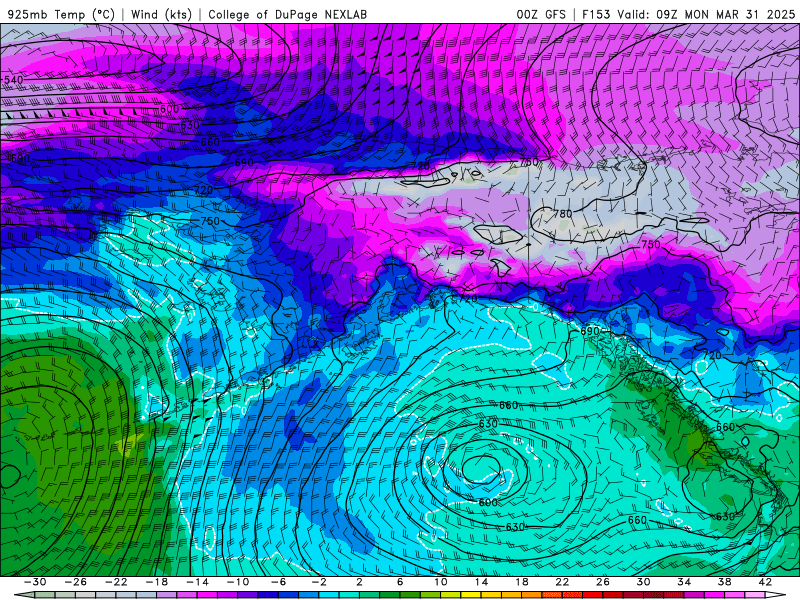
Task: Click the bright red swatch below the 26 label
Action: [593, 595]
